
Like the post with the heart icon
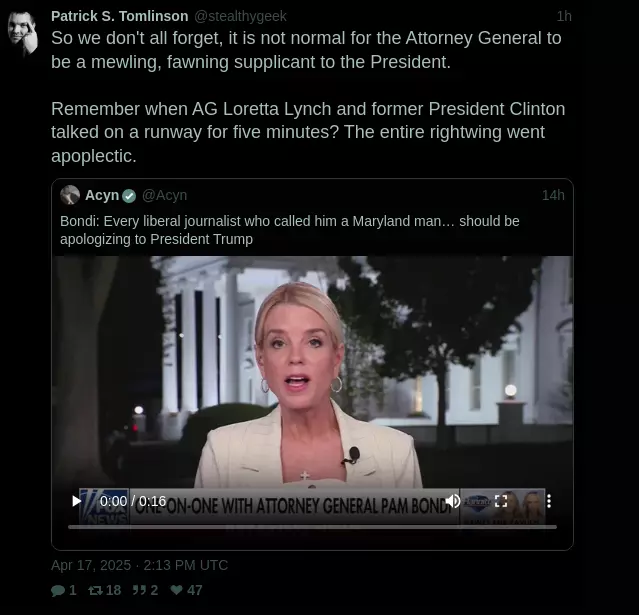176,590
